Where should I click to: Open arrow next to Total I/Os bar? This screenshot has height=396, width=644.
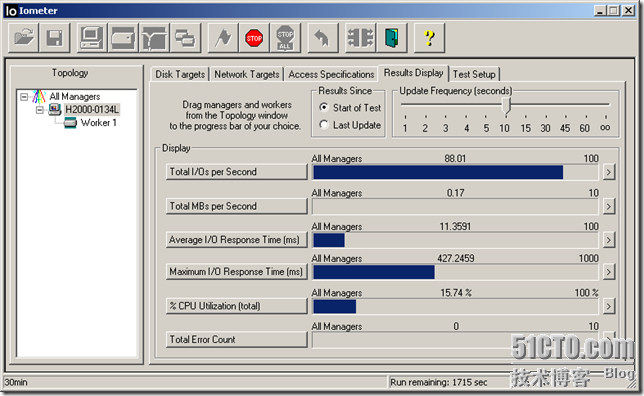click(x=609, y=172)
